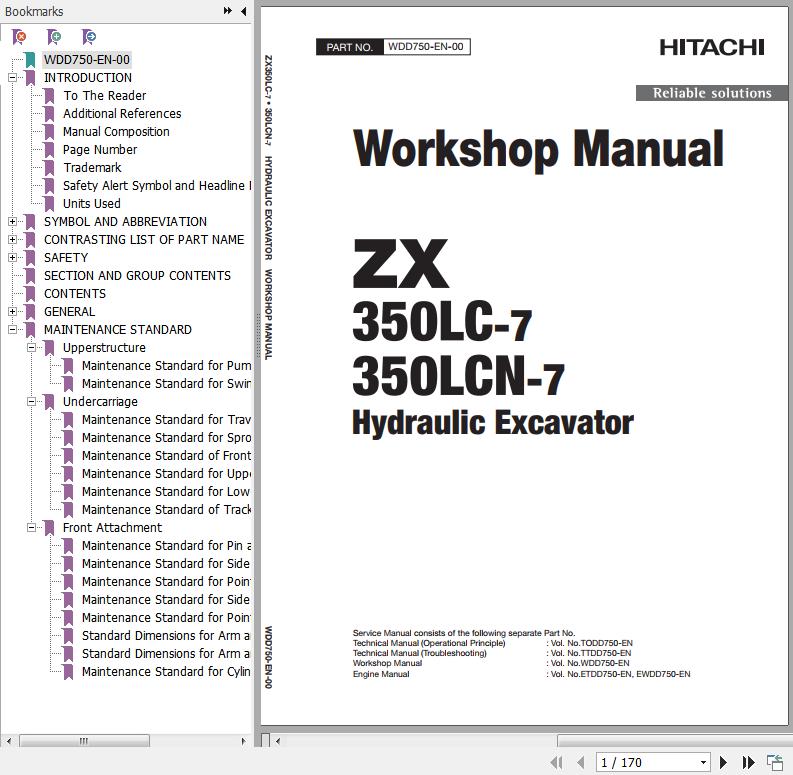Viewport: 793px width, 775px height.
Task: Click the PART NO. WDD750-EN-00 box
Action: (393, 47)
